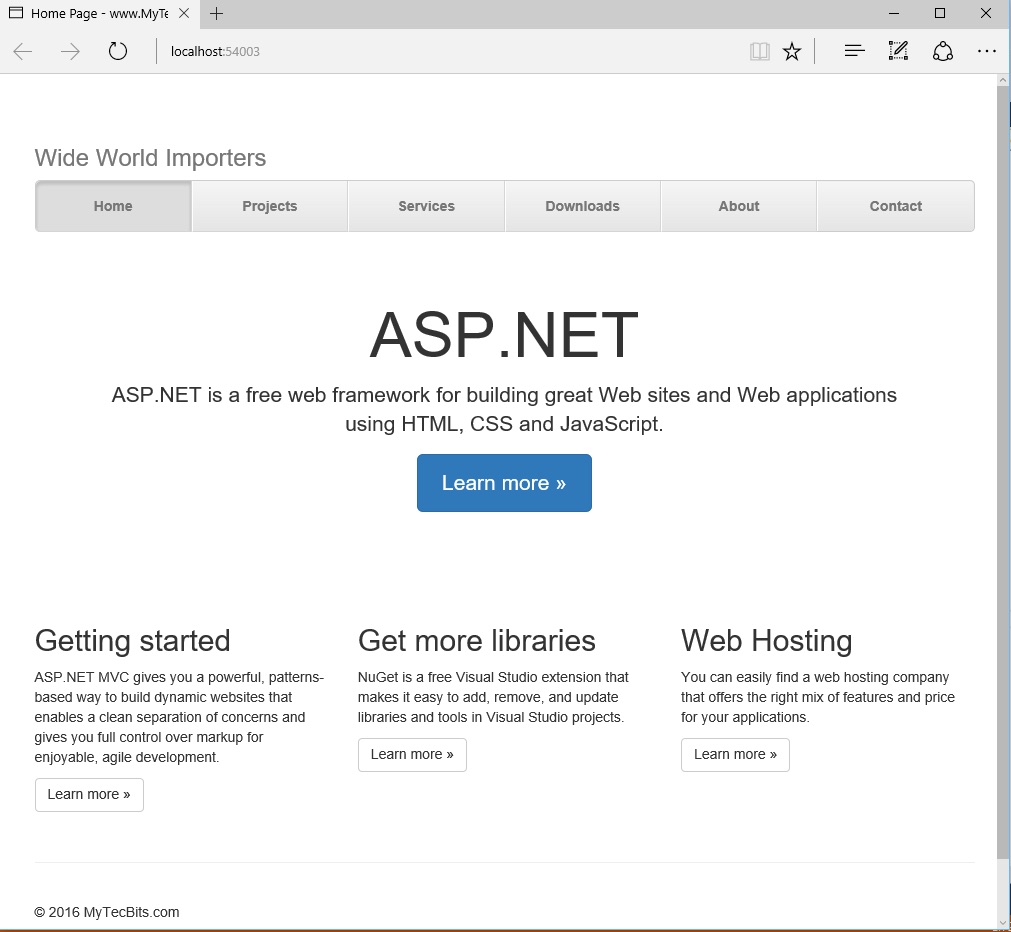Open the Services navigation item
This screenshot has height=932, width=1011.
click(426, 206)
